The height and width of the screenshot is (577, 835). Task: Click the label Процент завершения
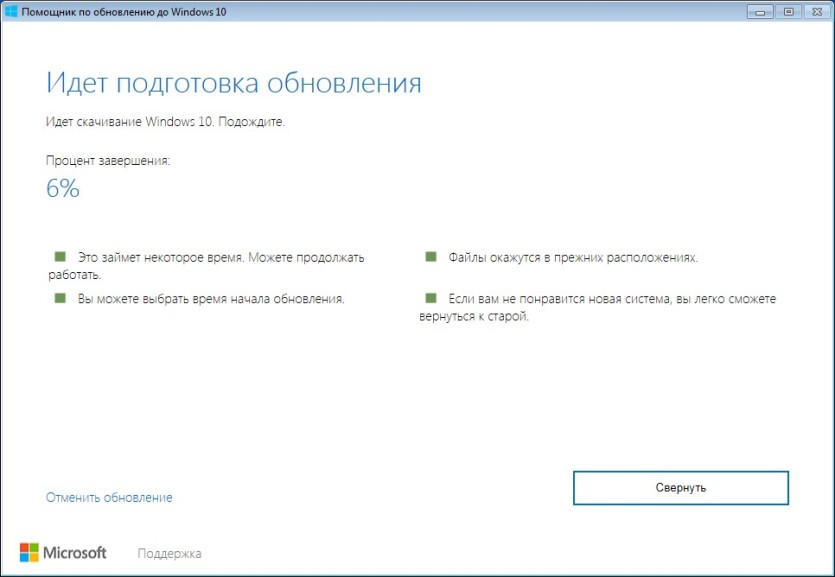pos(108,161)
